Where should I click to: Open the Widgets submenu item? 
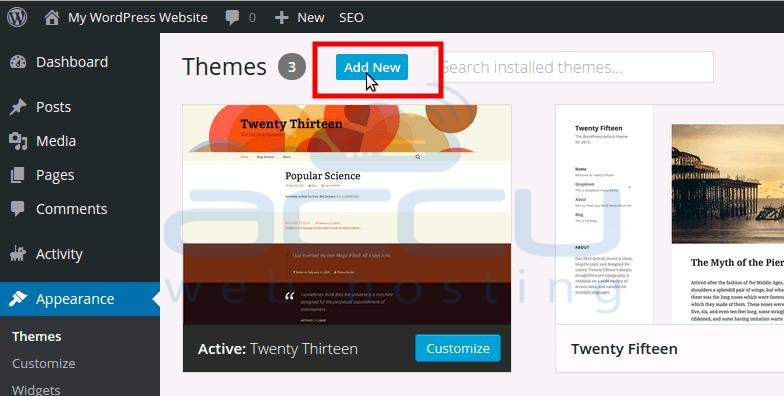[x=36, y=390]
